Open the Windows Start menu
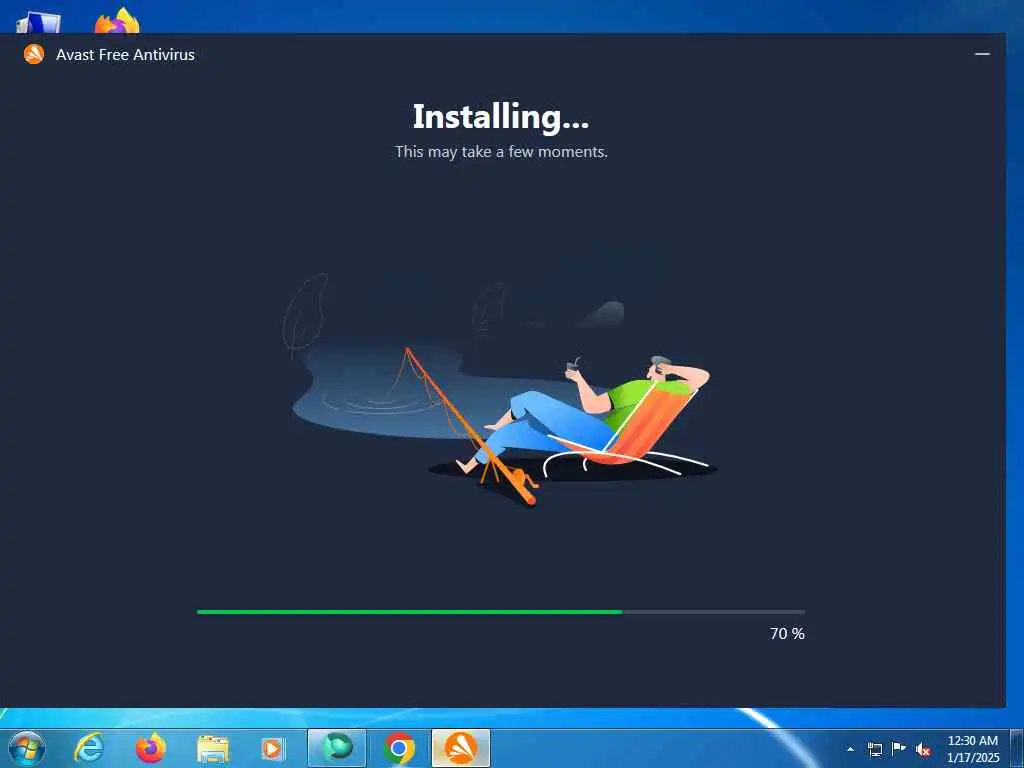 pos(27,748)
